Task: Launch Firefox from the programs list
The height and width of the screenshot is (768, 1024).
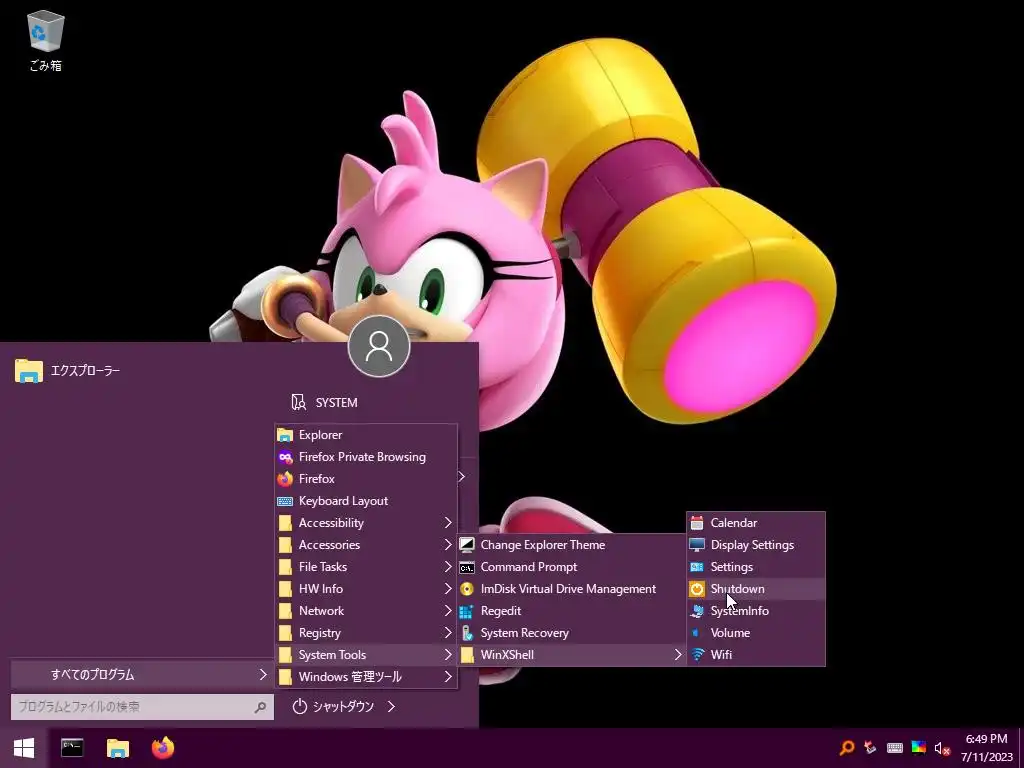Action: pos(366,479)
